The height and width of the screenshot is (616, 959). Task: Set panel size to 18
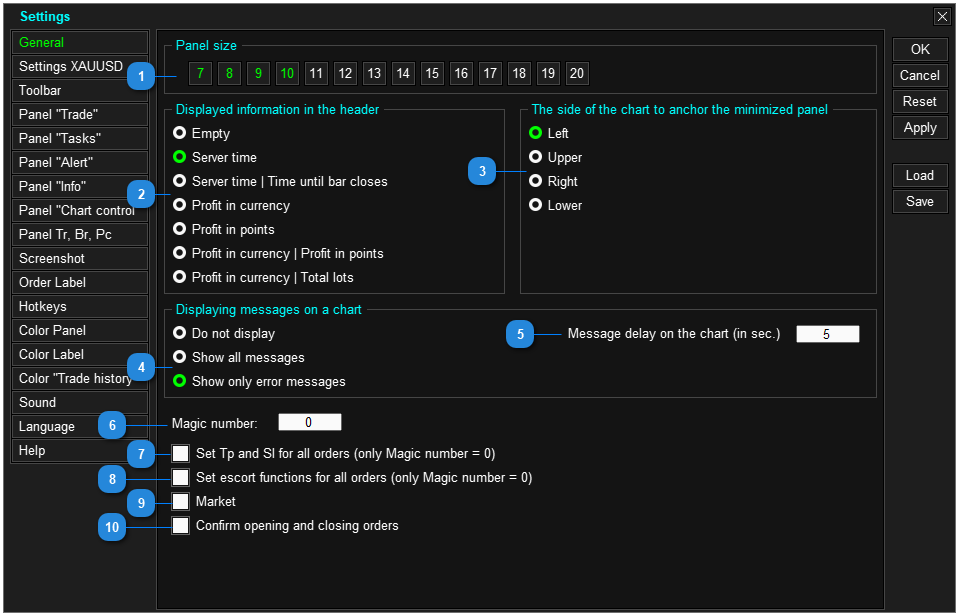[x=519, y=73]
